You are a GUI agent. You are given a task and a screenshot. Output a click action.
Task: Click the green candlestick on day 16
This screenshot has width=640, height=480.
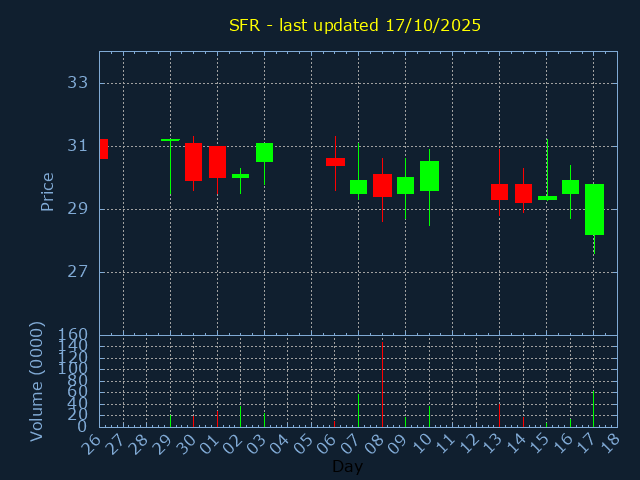[x=570, y=187]
